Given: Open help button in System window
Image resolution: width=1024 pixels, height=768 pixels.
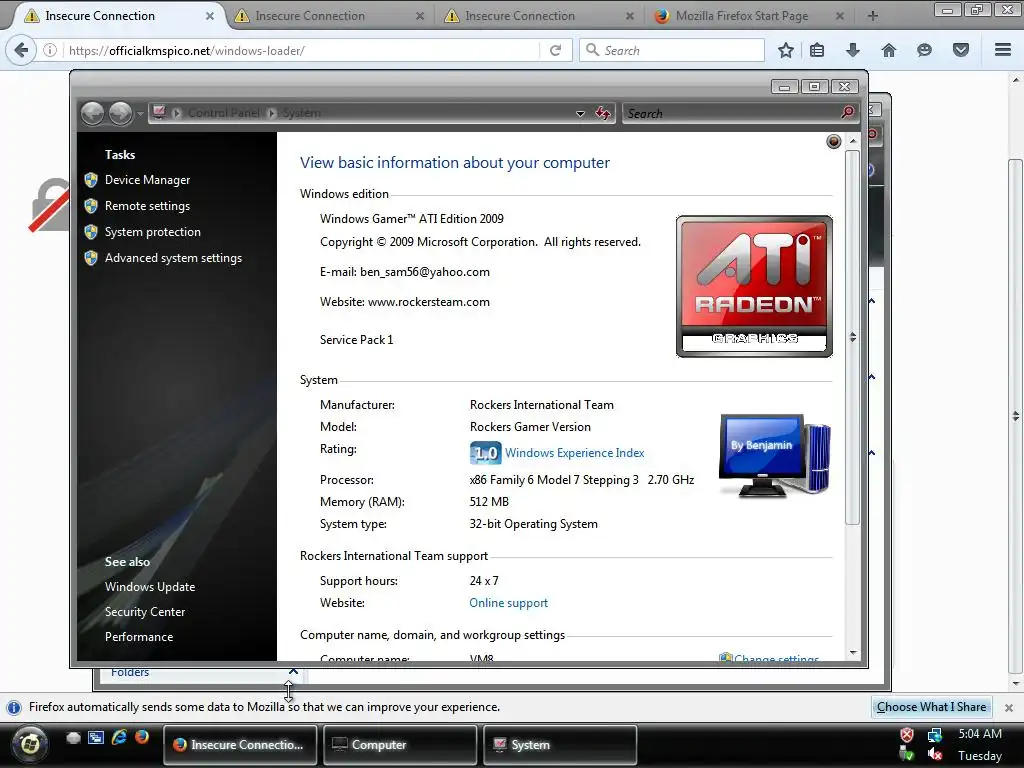Looking at the screenshot, I should pos(833,141).
